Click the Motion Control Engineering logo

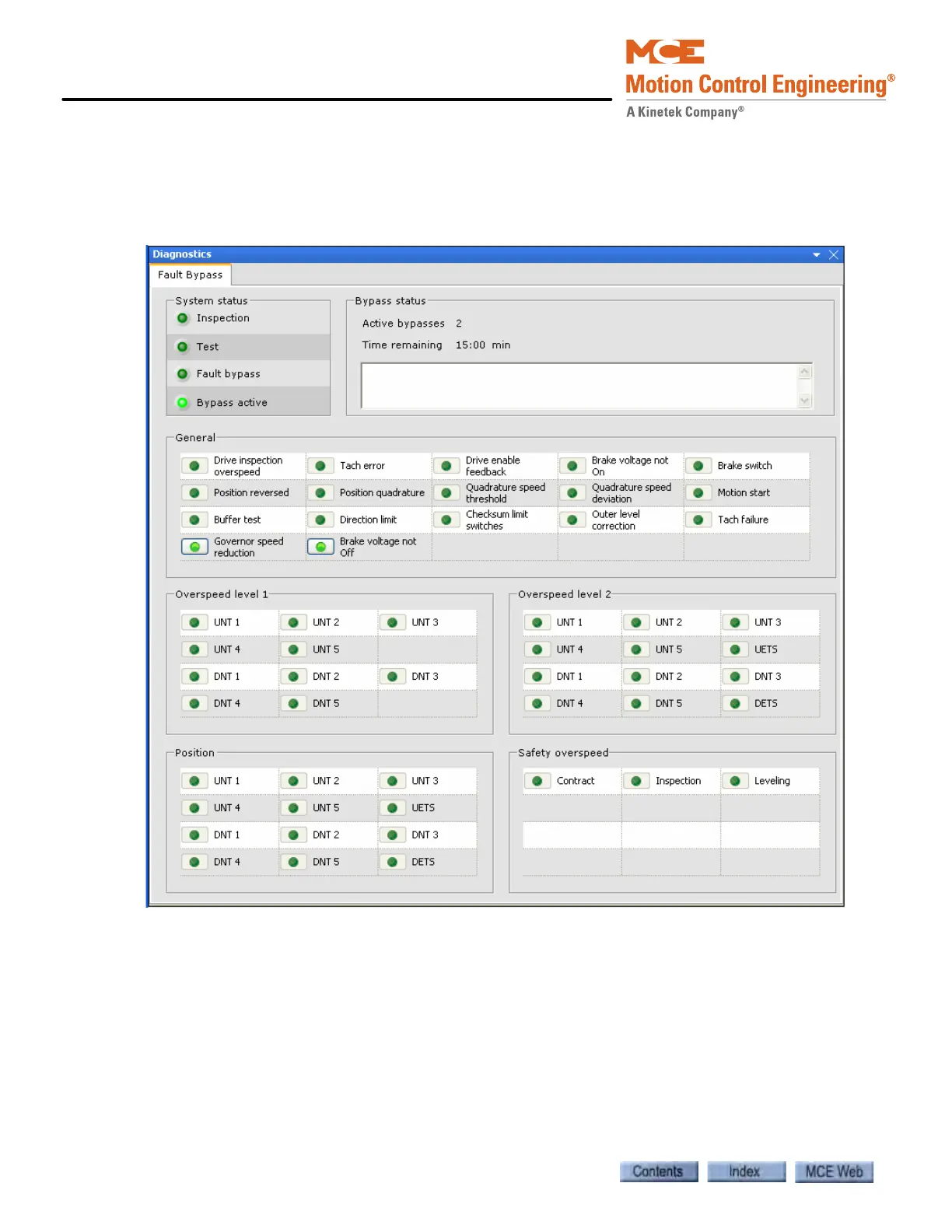click(760, 79)
